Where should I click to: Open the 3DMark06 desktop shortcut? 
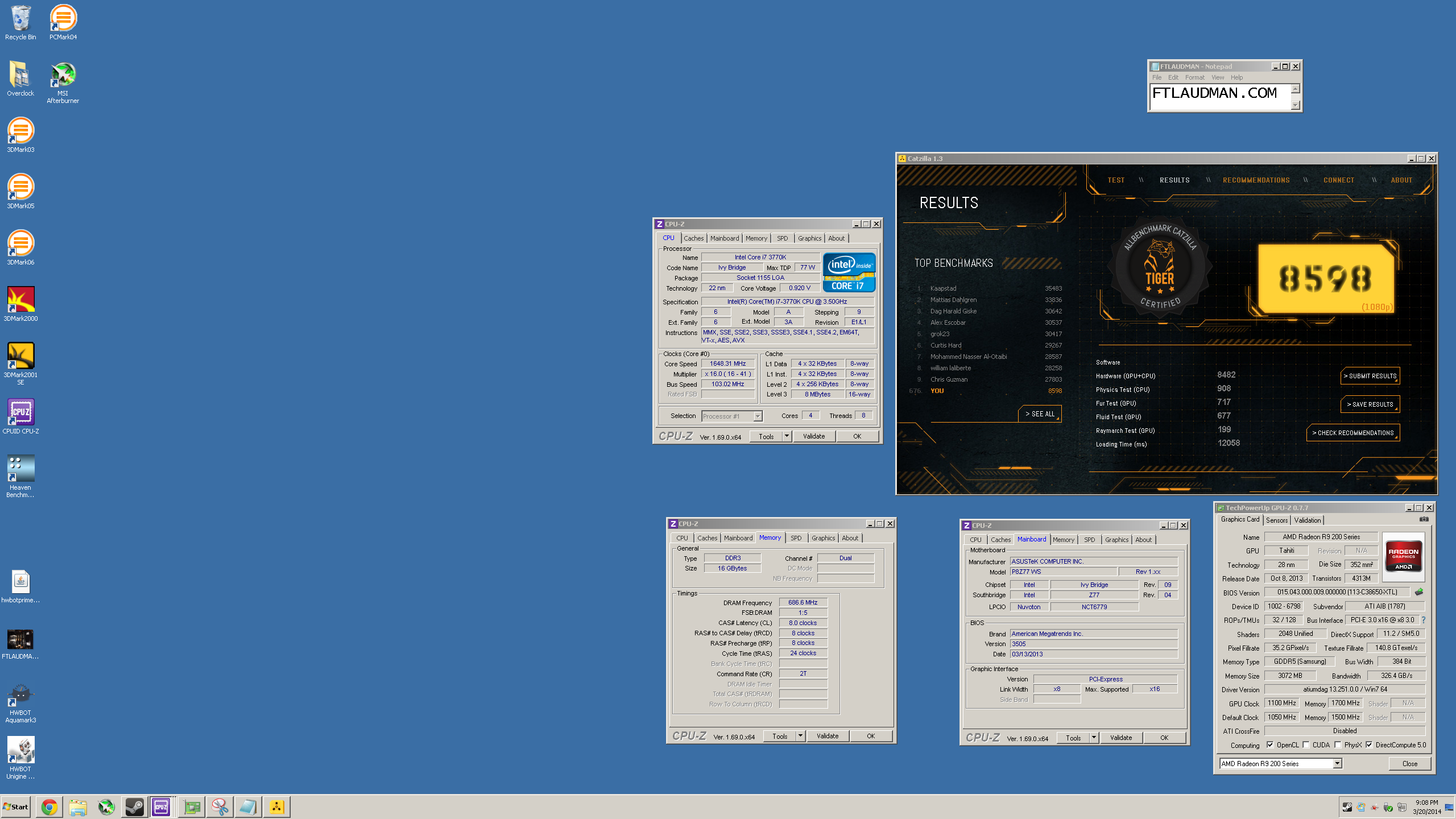(x=20, y=248)
